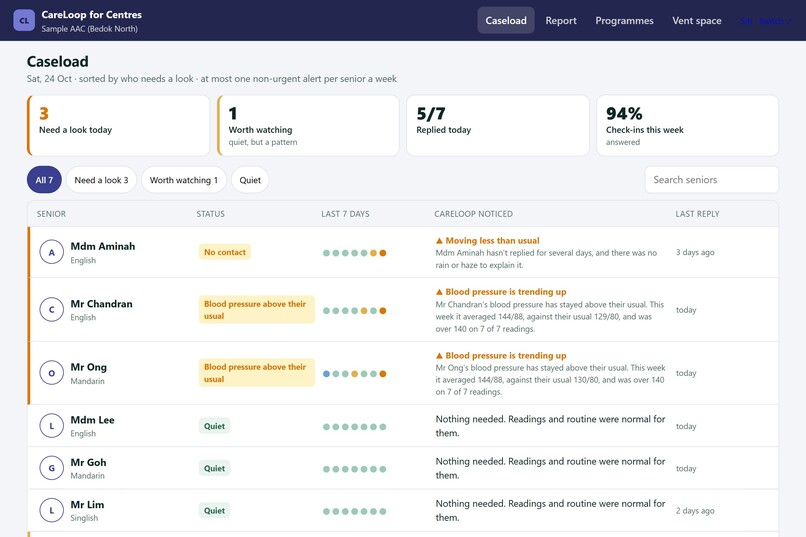Click Mr Chandran's last 7 days dots
The width and height of the screenshot is (806, 537).
coord(355,310)
